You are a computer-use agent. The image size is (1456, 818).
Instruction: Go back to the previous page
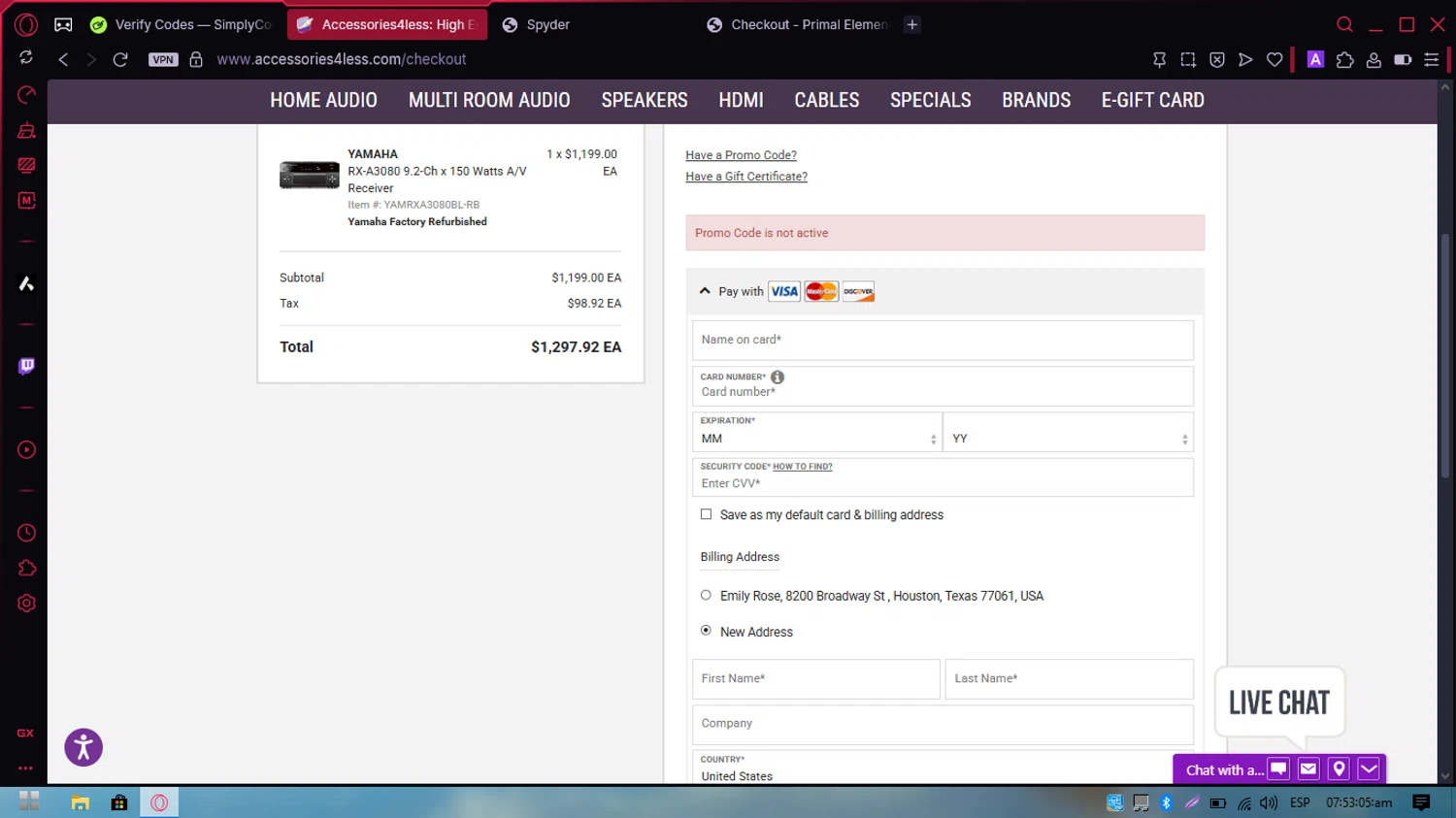(x=63, y=59)
